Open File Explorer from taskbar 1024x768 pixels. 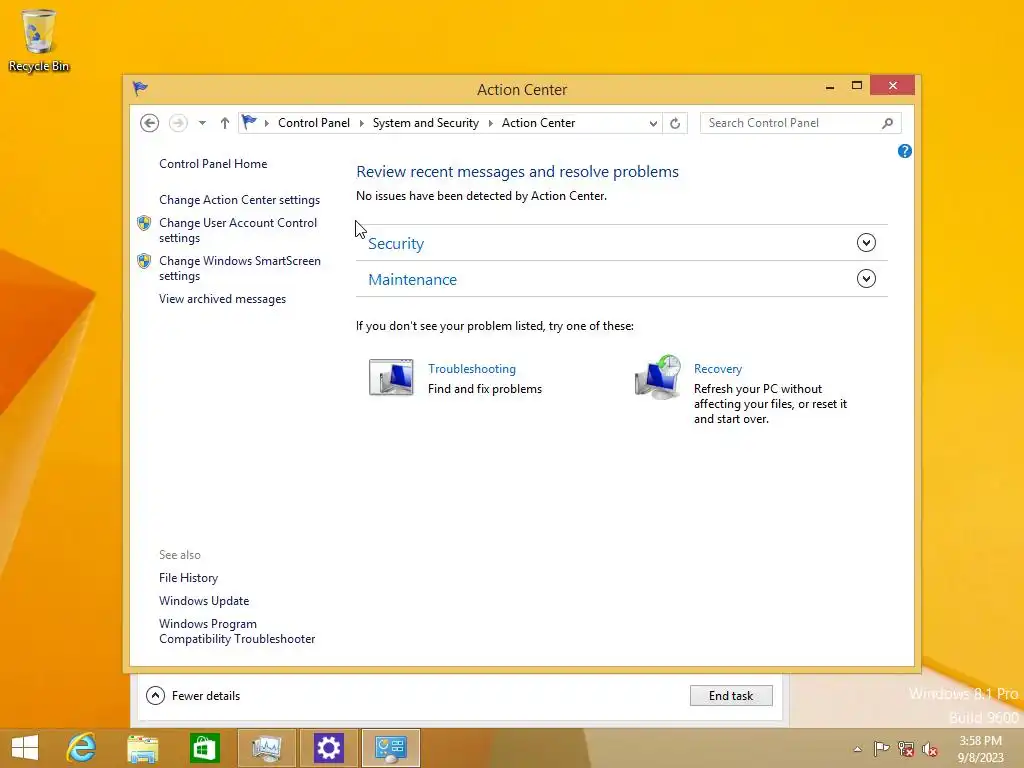(x=142, y=748)
